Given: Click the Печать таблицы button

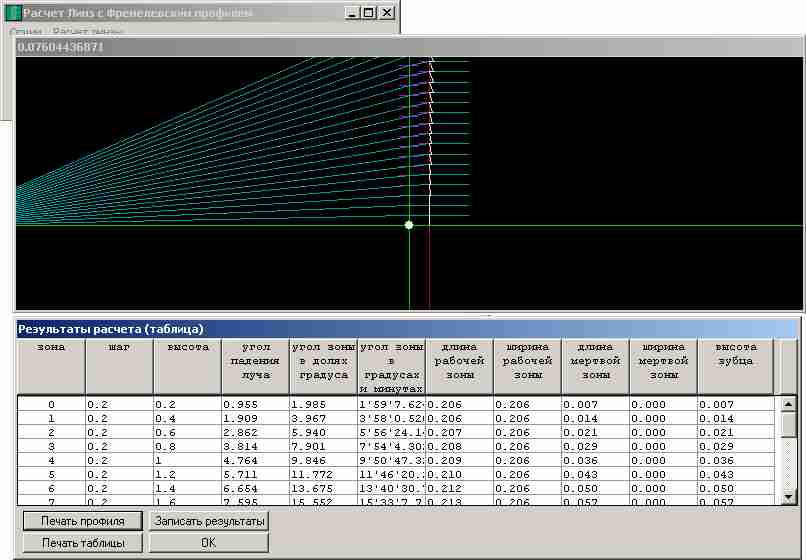Looking at the screenshot, I should click(84, 542).
